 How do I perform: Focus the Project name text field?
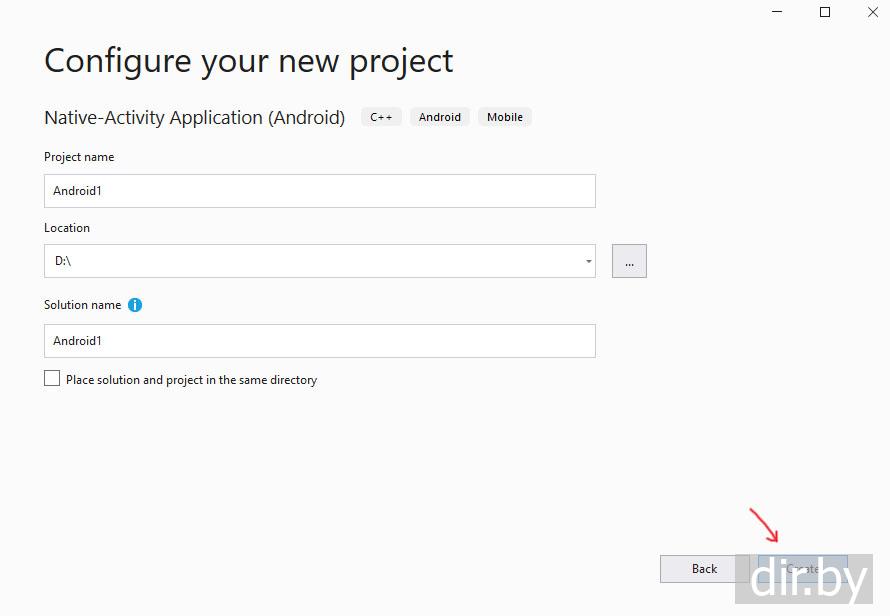coord(319,191)
